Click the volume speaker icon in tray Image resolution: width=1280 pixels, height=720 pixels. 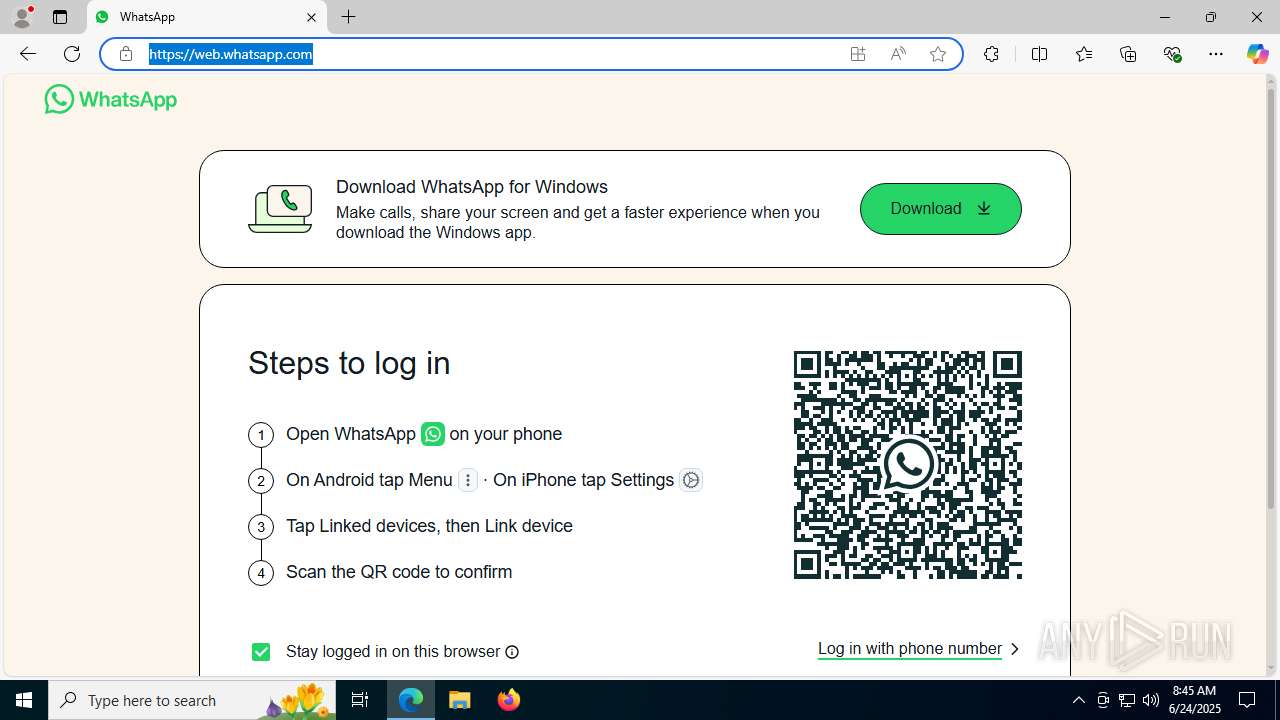[x=1151, y=700]
